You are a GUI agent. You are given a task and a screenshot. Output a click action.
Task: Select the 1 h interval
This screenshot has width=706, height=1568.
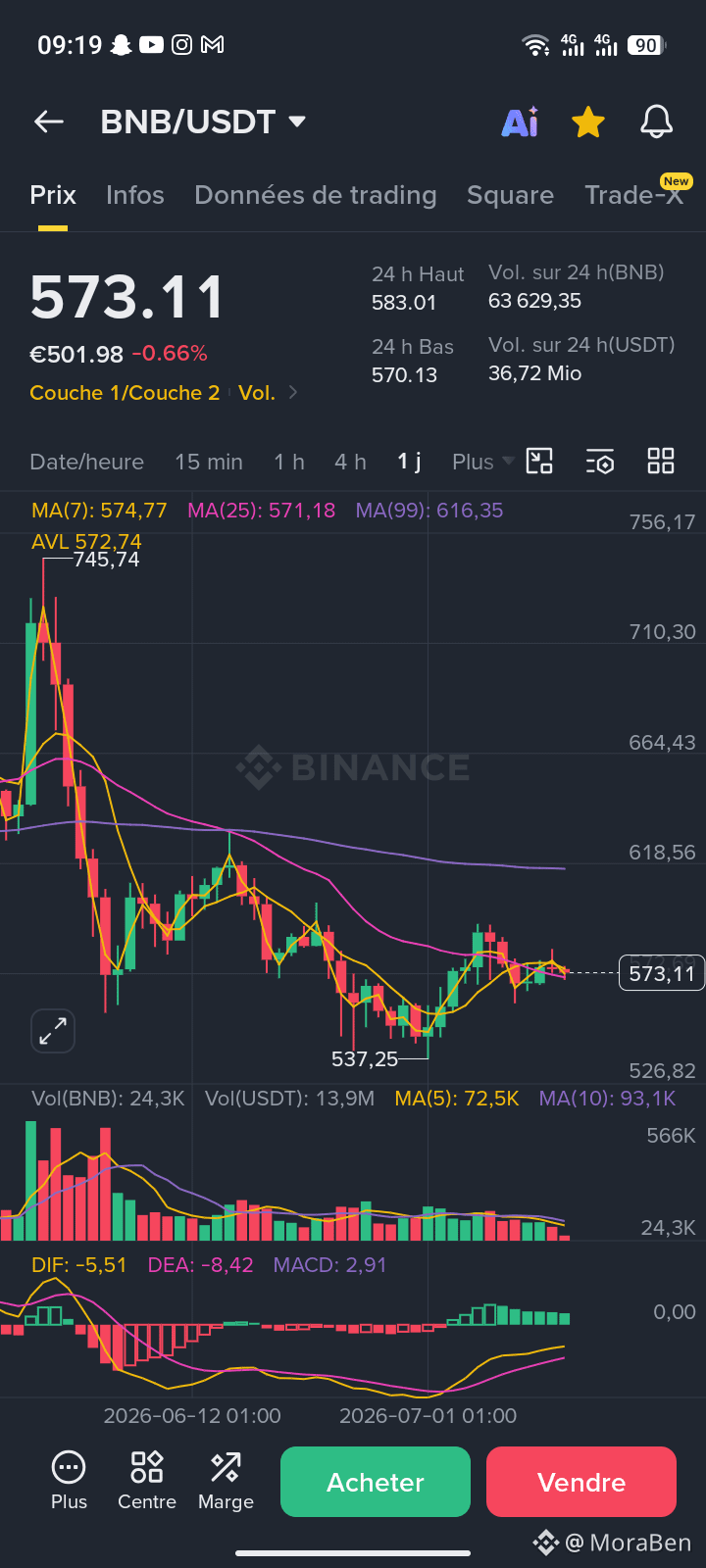point(289,462)
